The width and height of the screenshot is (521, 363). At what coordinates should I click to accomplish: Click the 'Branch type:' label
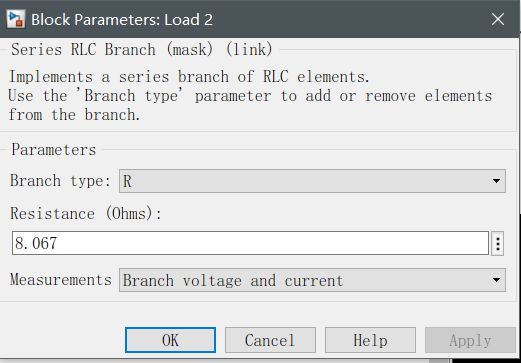tap(60, 181)
